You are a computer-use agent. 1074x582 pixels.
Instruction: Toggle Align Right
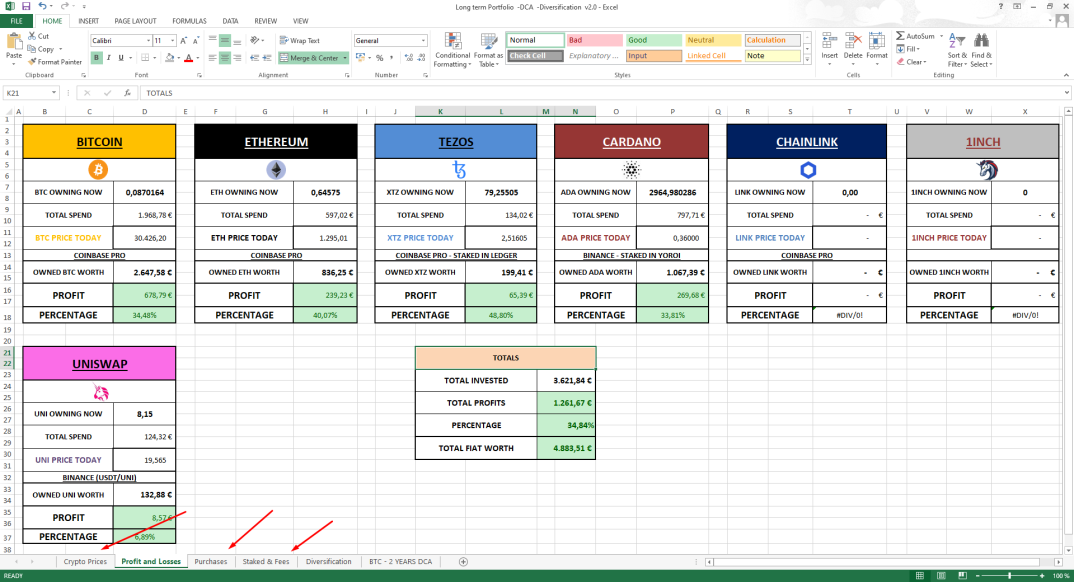(x=237, y=58)
